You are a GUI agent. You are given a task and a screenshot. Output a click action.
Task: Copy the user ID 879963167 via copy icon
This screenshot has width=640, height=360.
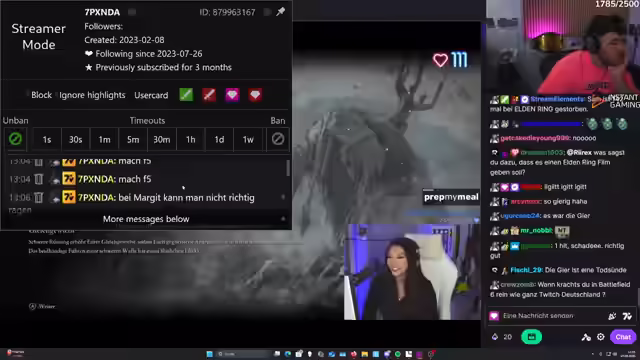click(x=267, y=12)
